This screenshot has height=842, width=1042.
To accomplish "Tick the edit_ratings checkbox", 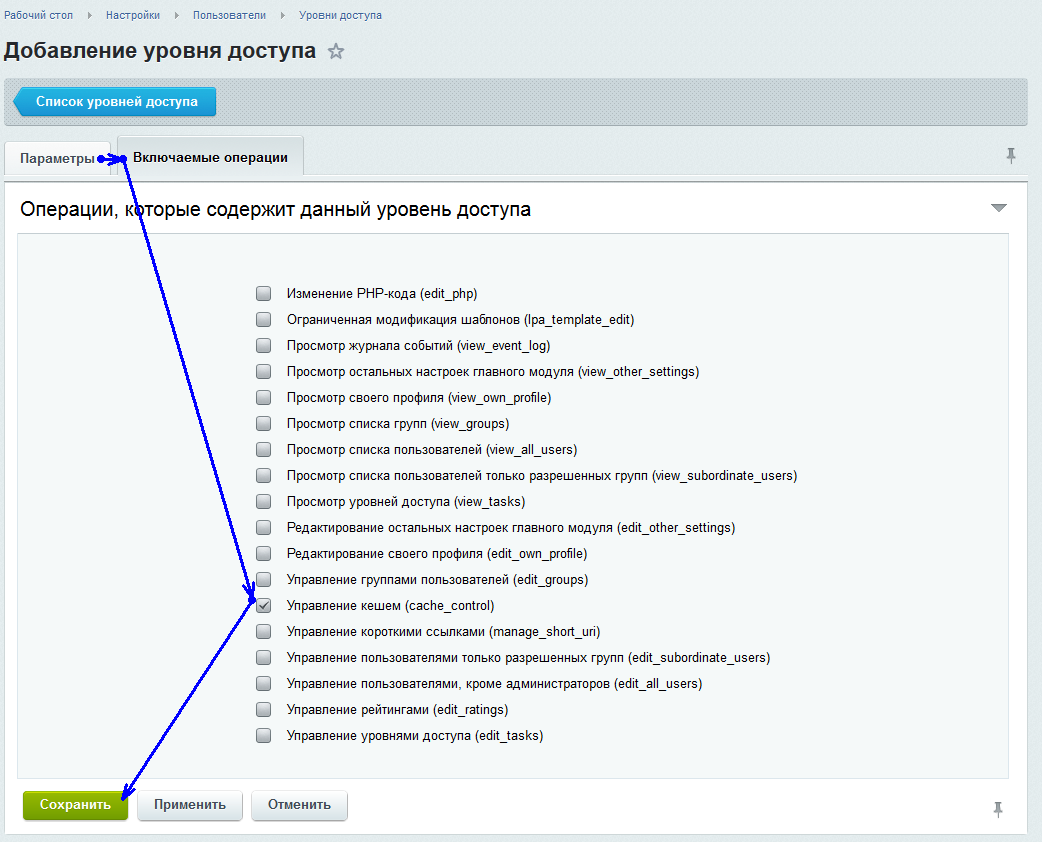I will 264,709.
